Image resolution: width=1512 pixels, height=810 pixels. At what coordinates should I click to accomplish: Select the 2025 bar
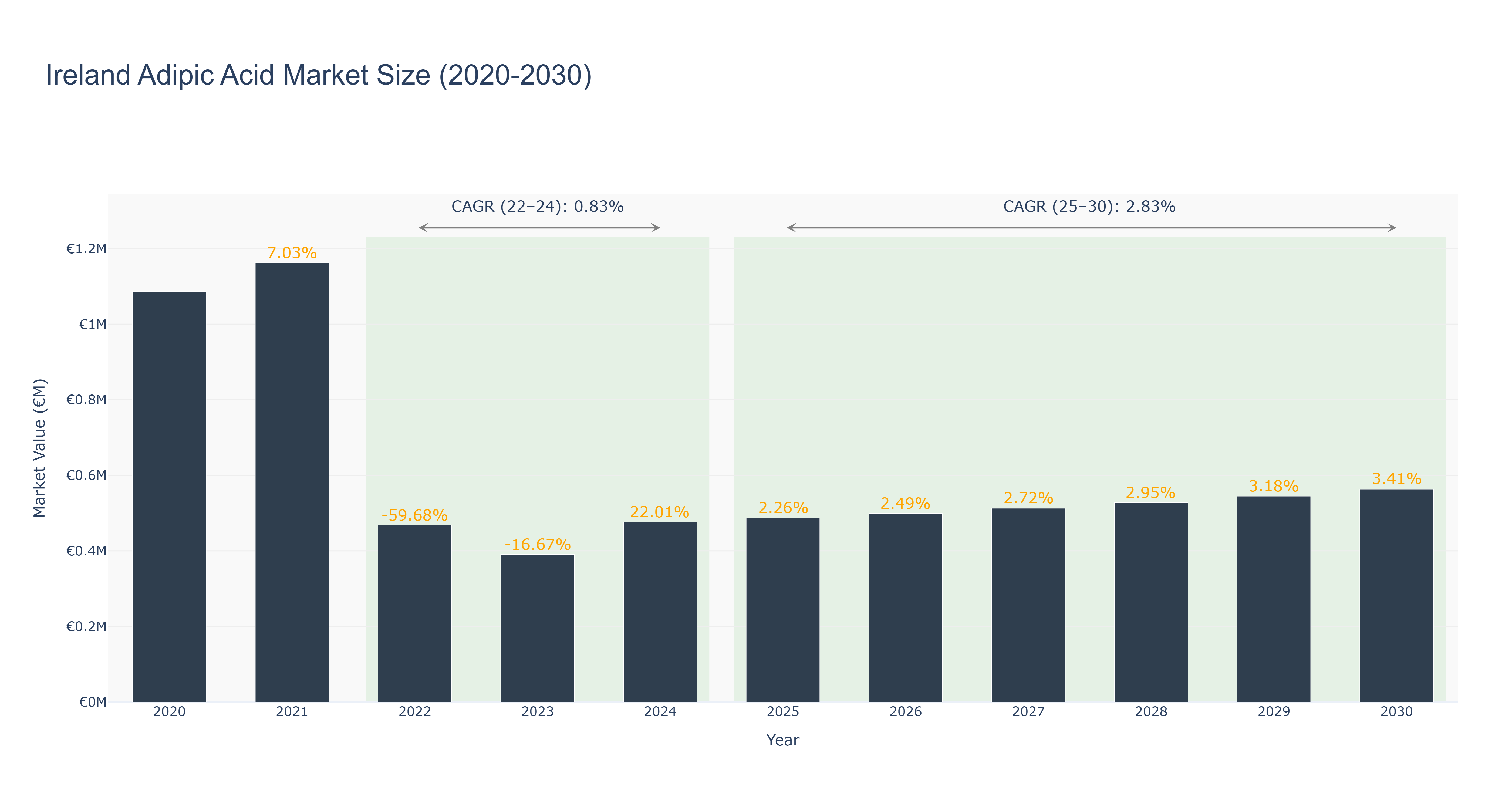click(782, 610)
